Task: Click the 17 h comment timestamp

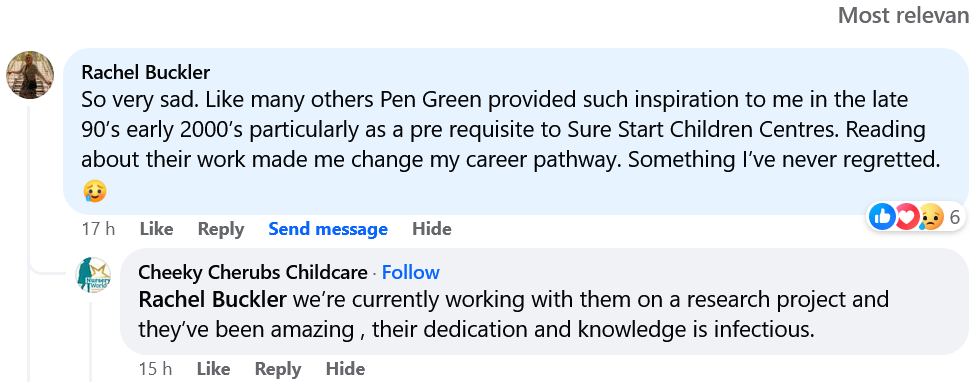Action: 98,229
